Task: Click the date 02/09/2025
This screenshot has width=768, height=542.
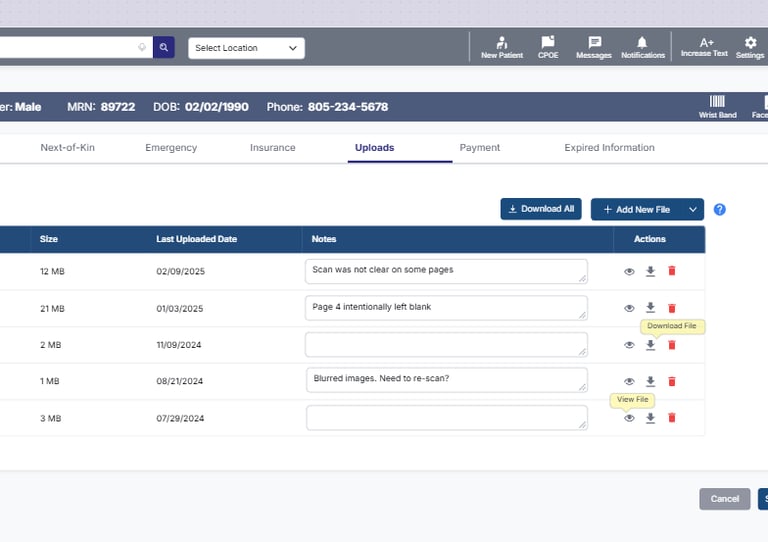Action: [x=180, y=271]
